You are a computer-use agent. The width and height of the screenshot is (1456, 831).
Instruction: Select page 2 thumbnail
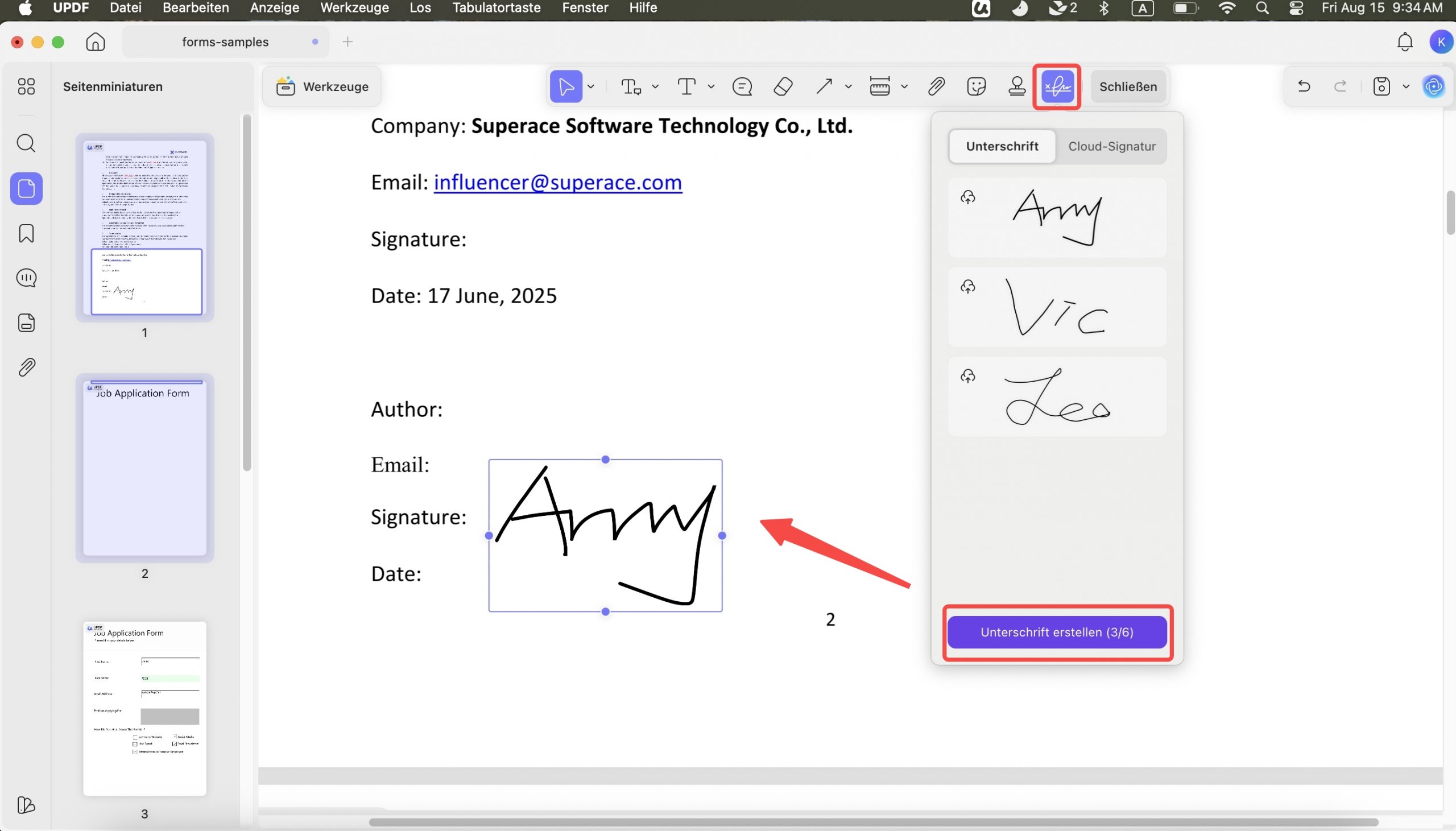pos(145,468)
